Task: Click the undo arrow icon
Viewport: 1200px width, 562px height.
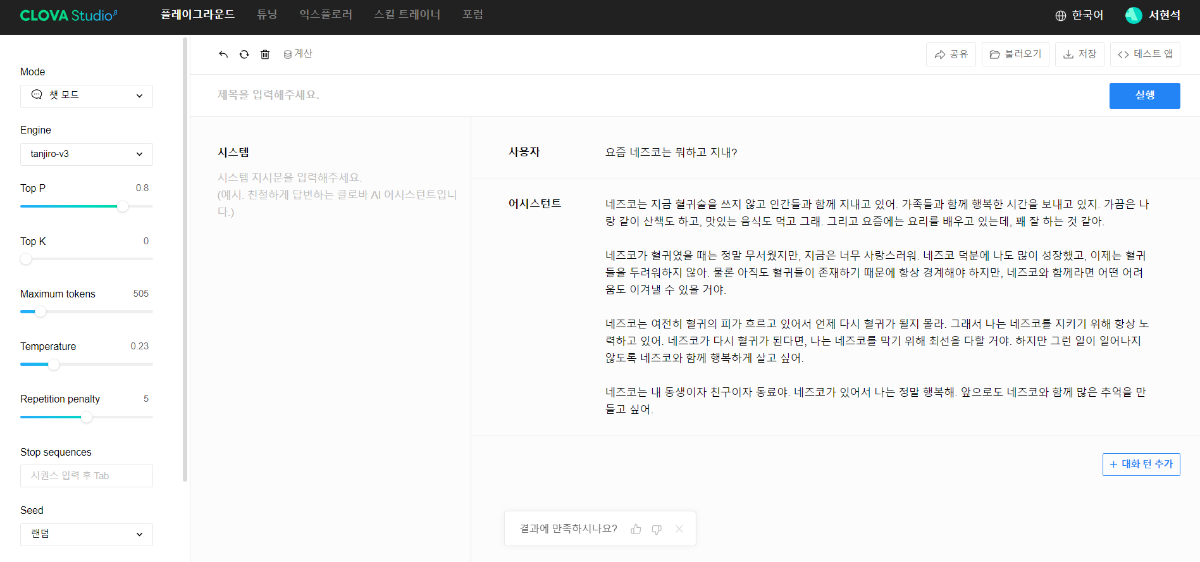Action: click(223, 54)
